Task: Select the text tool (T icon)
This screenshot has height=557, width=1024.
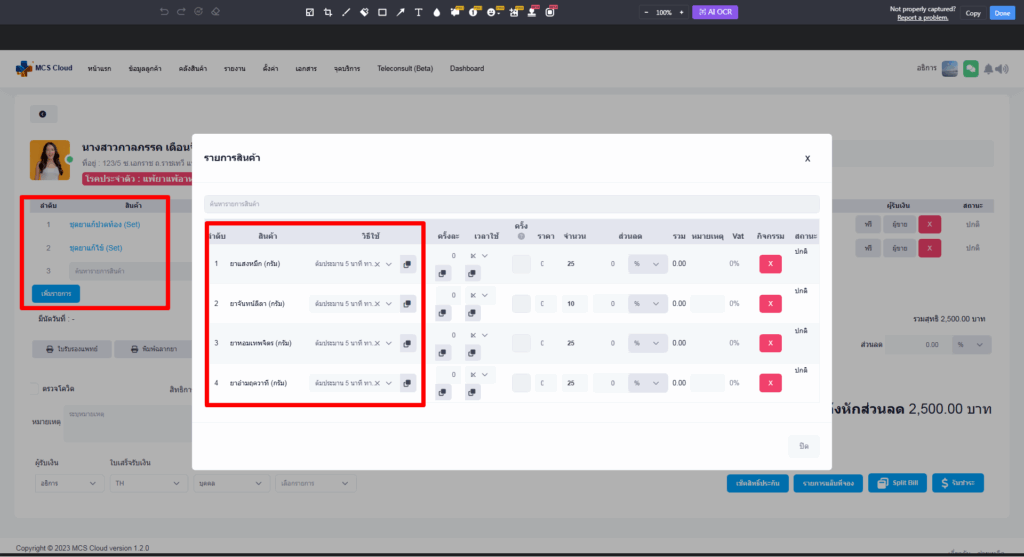Action: [x=418, y=12]
